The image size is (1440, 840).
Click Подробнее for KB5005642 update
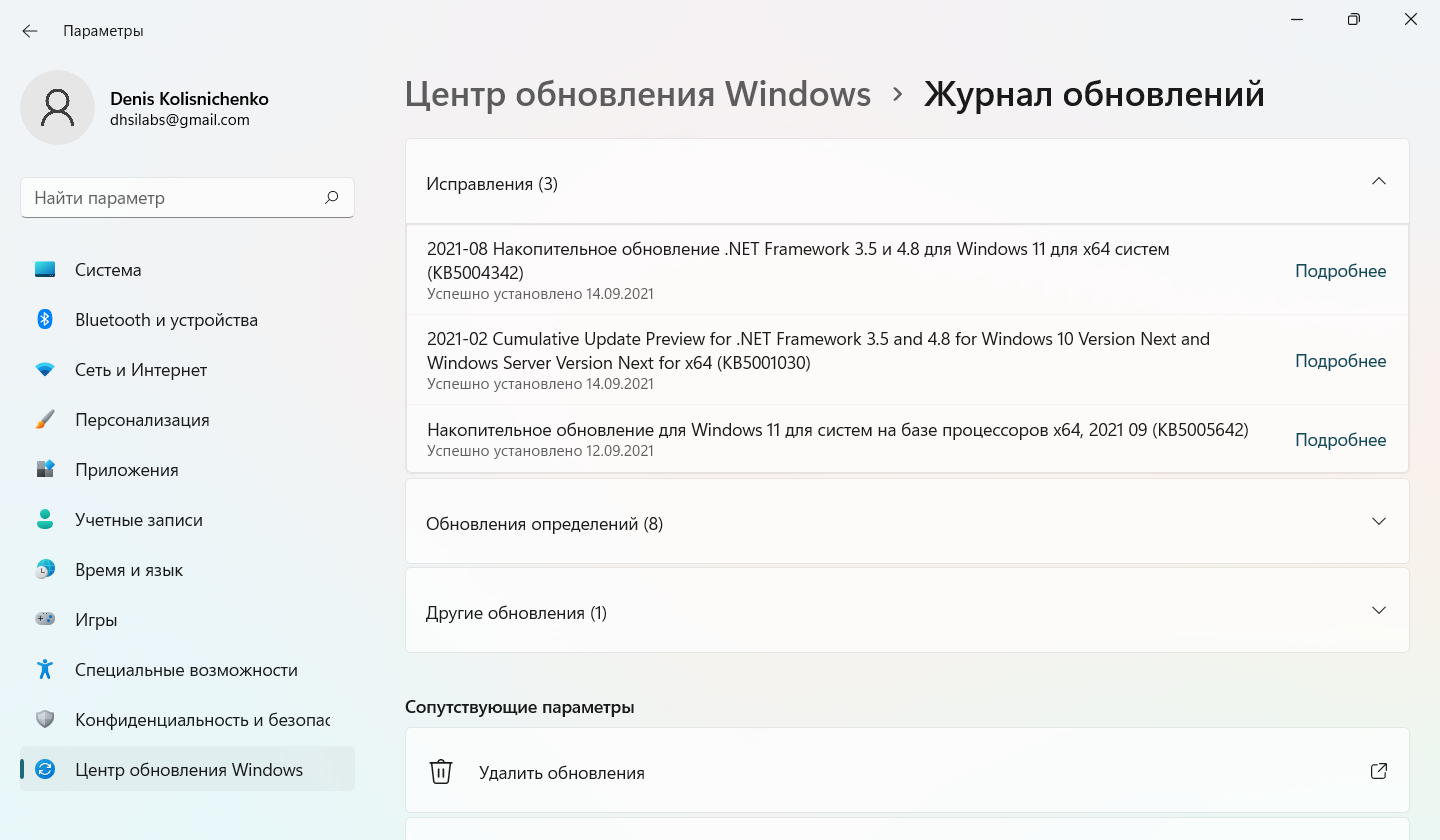[x=1340, y=440]
